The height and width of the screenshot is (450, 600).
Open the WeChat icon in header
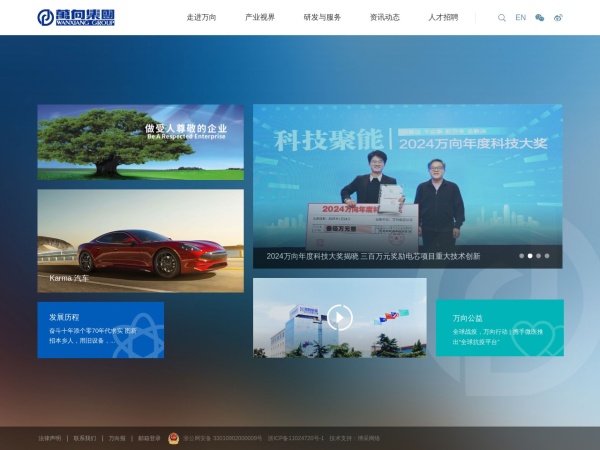pos(540,18)
